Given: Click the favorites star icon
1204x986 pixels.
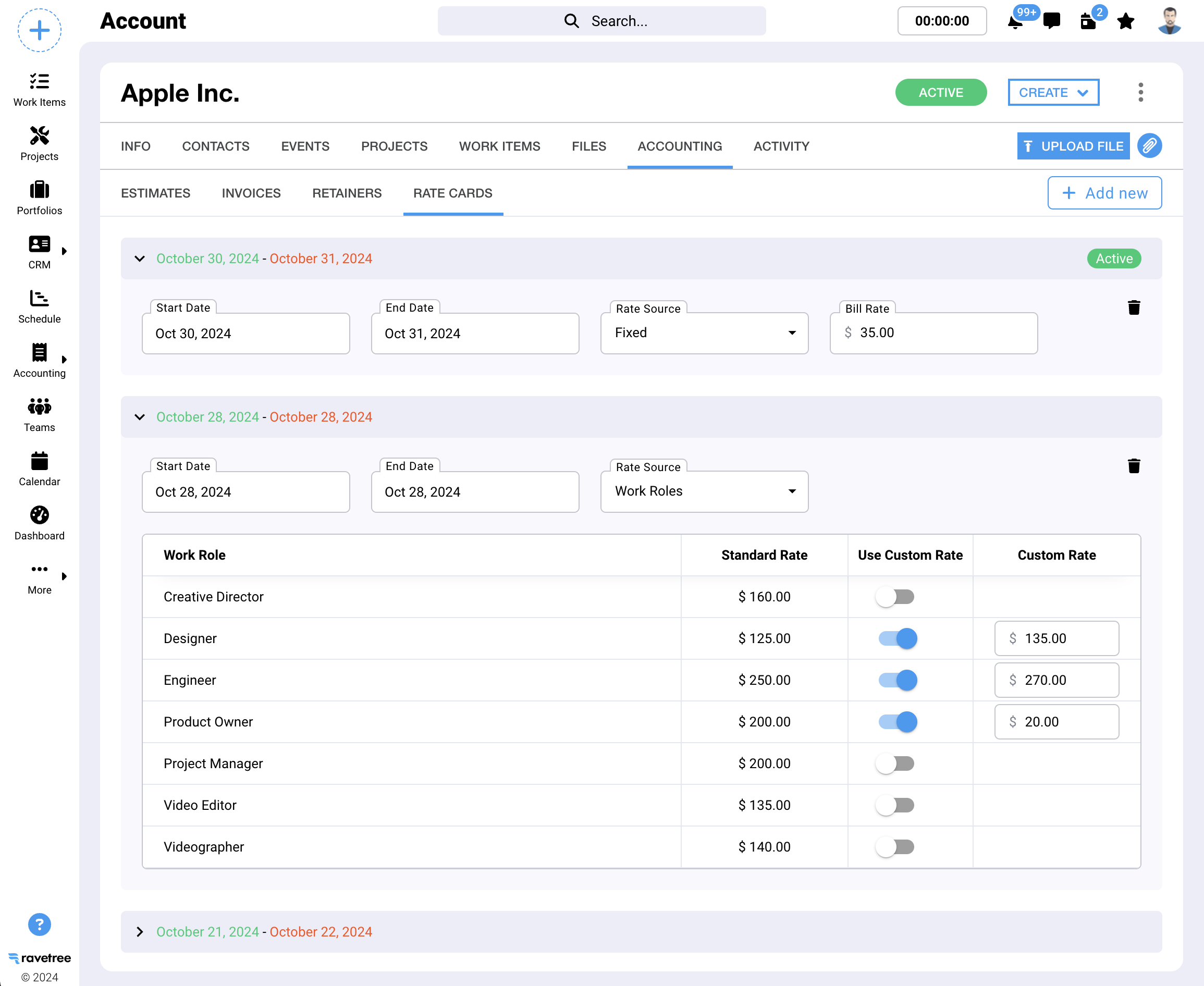Looking at the screenshot, I should coord(1126,21).
